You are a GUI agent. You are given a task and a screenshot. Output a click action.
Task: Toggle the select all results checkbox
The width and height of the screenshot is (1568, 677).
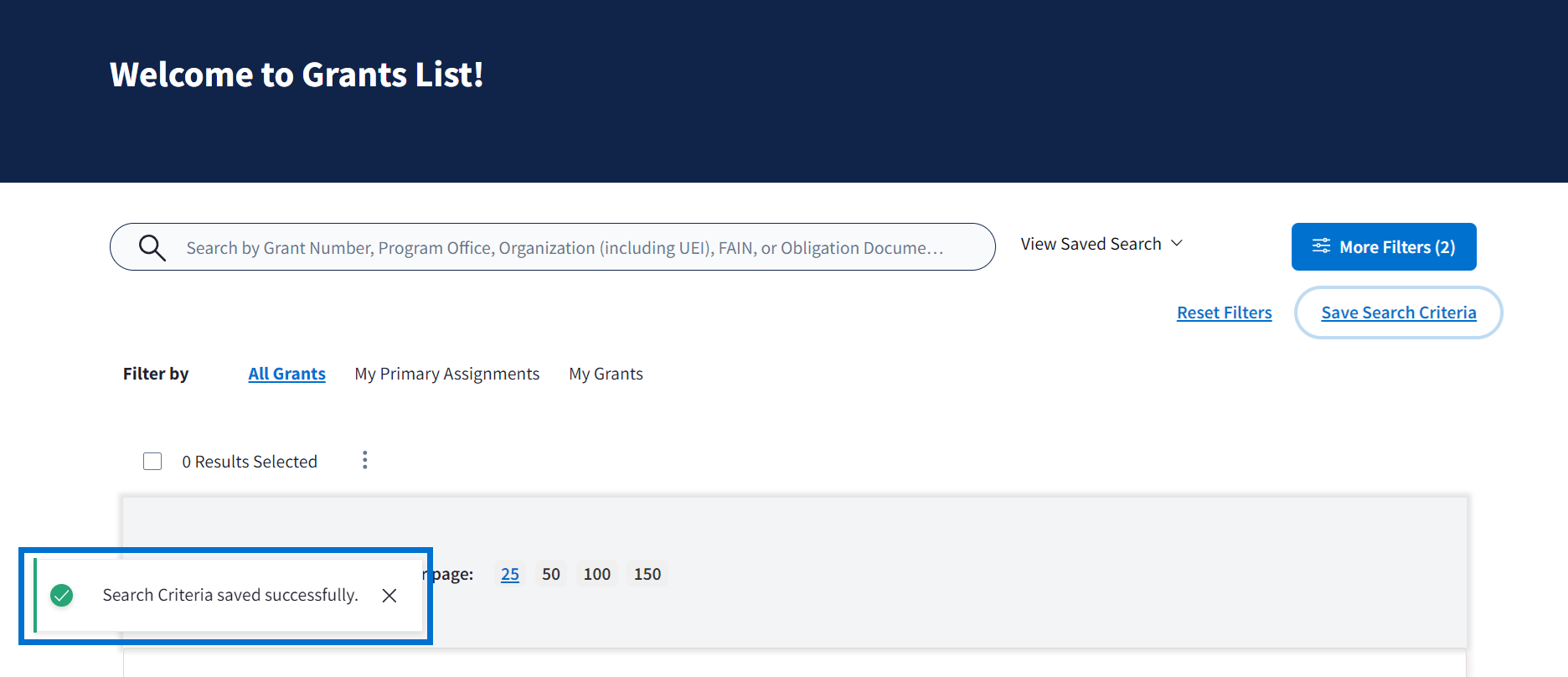tap(152, 462)
